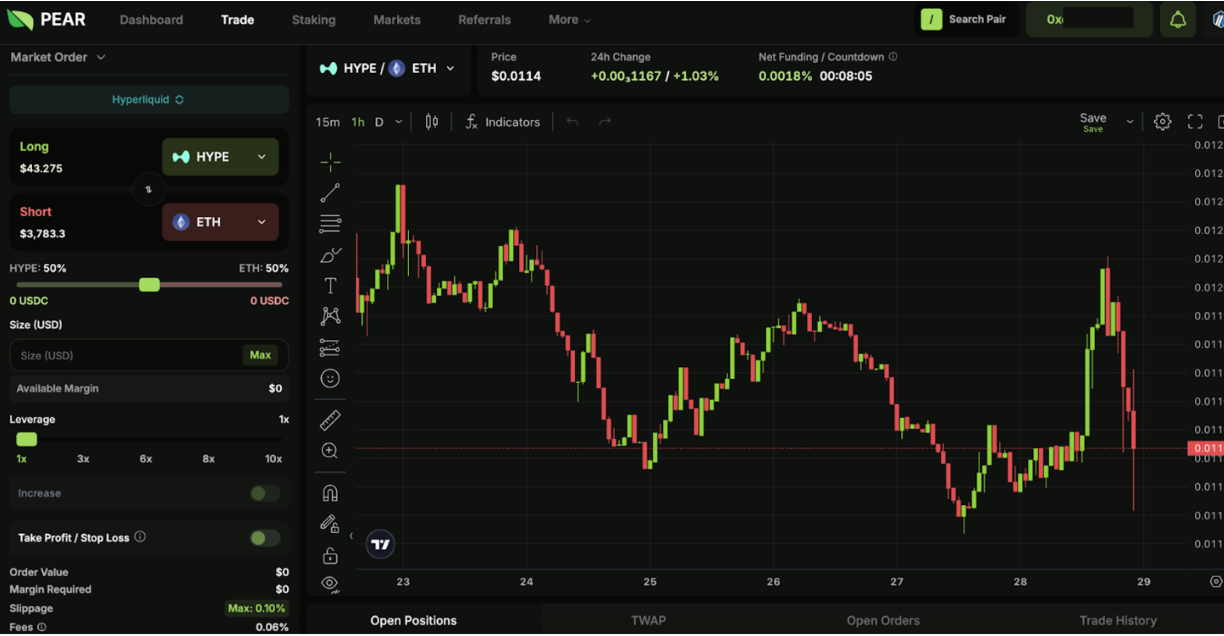Select the crosshair cursor tool

tap(330, 162)
